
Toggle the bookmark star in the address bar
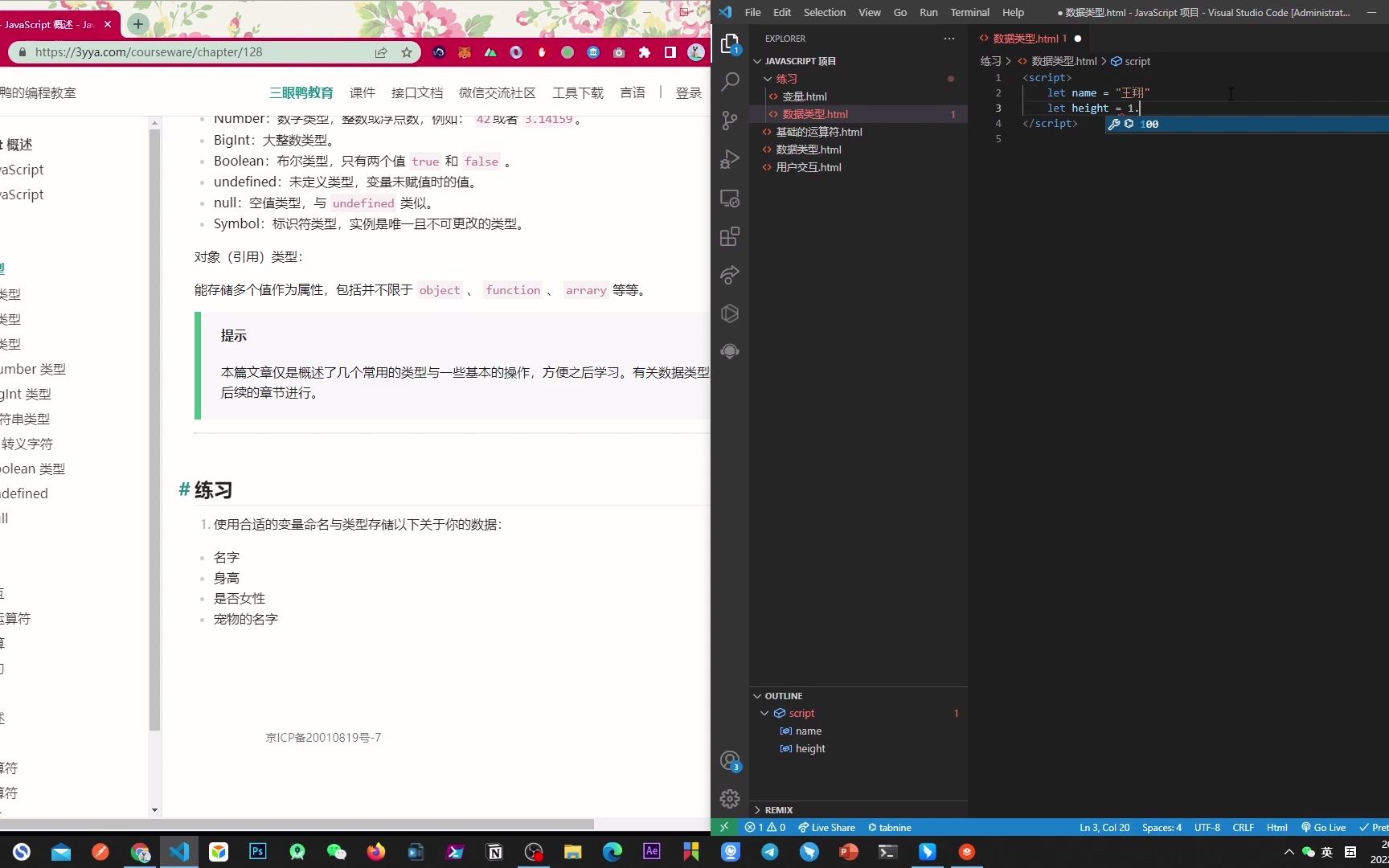405,52
